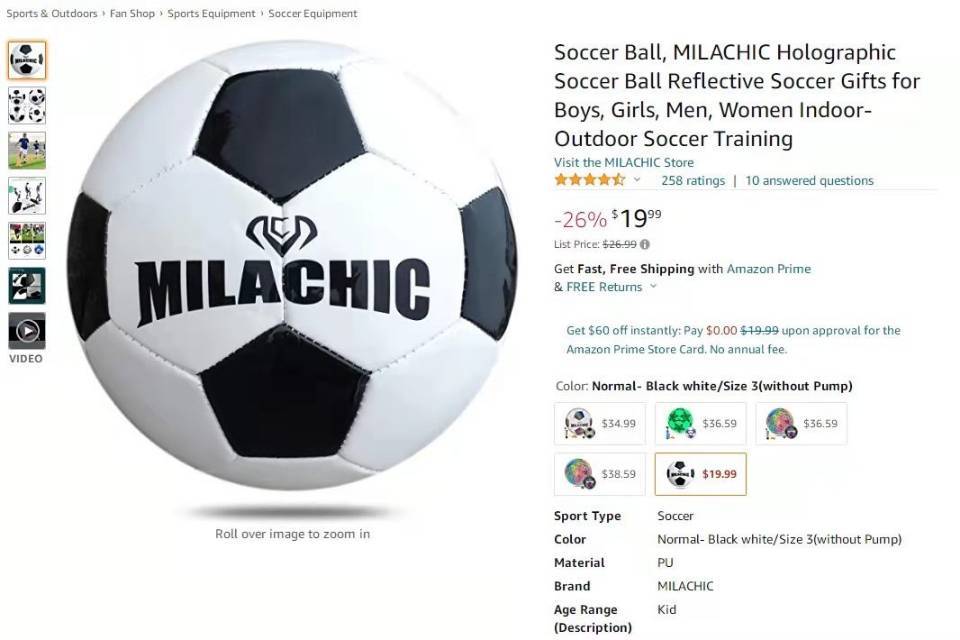960x640 pixels.
Task: Open the kids playing soccer thumbnail
Action: 26,151
